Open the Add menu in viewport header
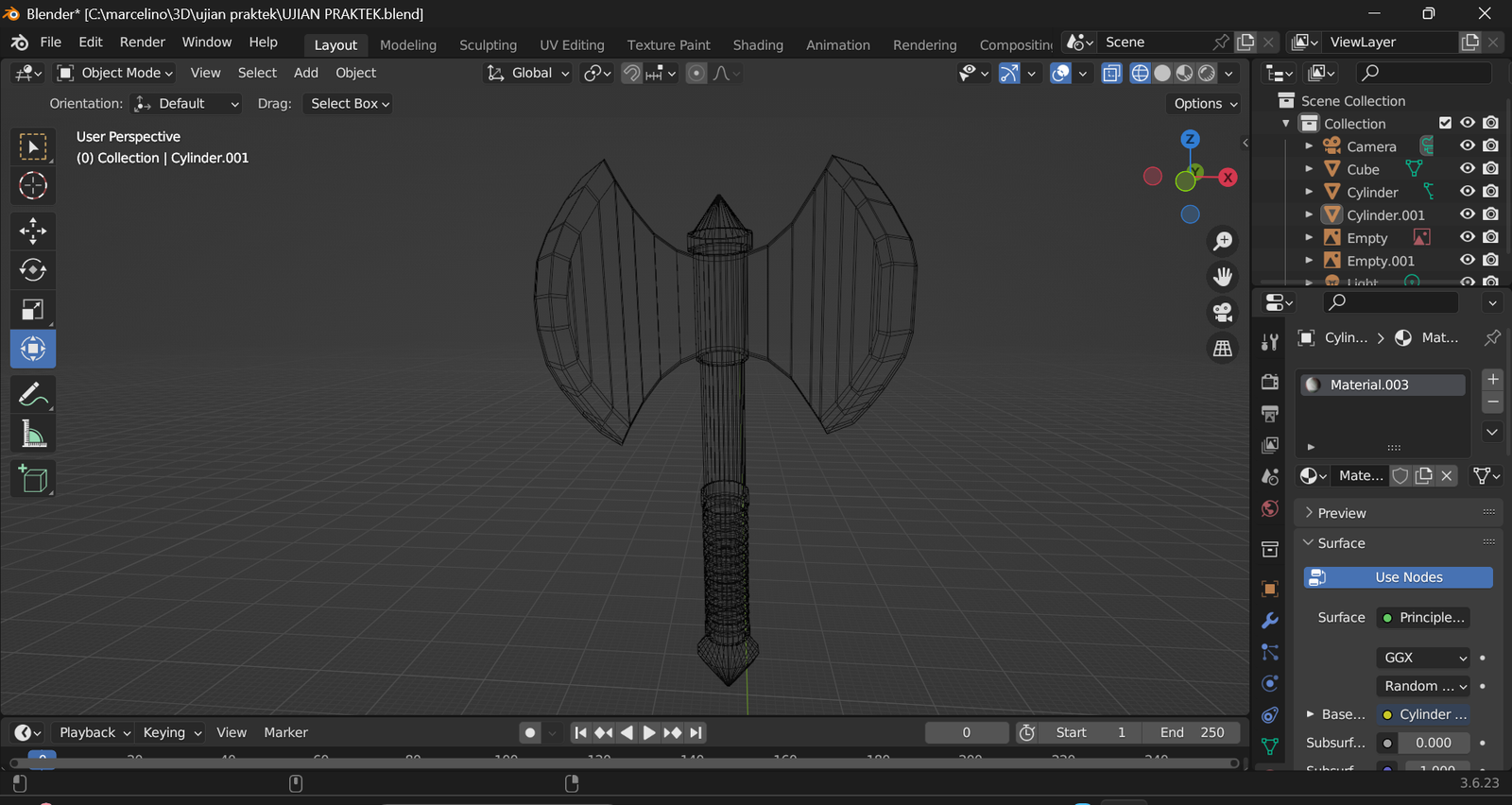 pyautogui.click(x=306, y=73)
